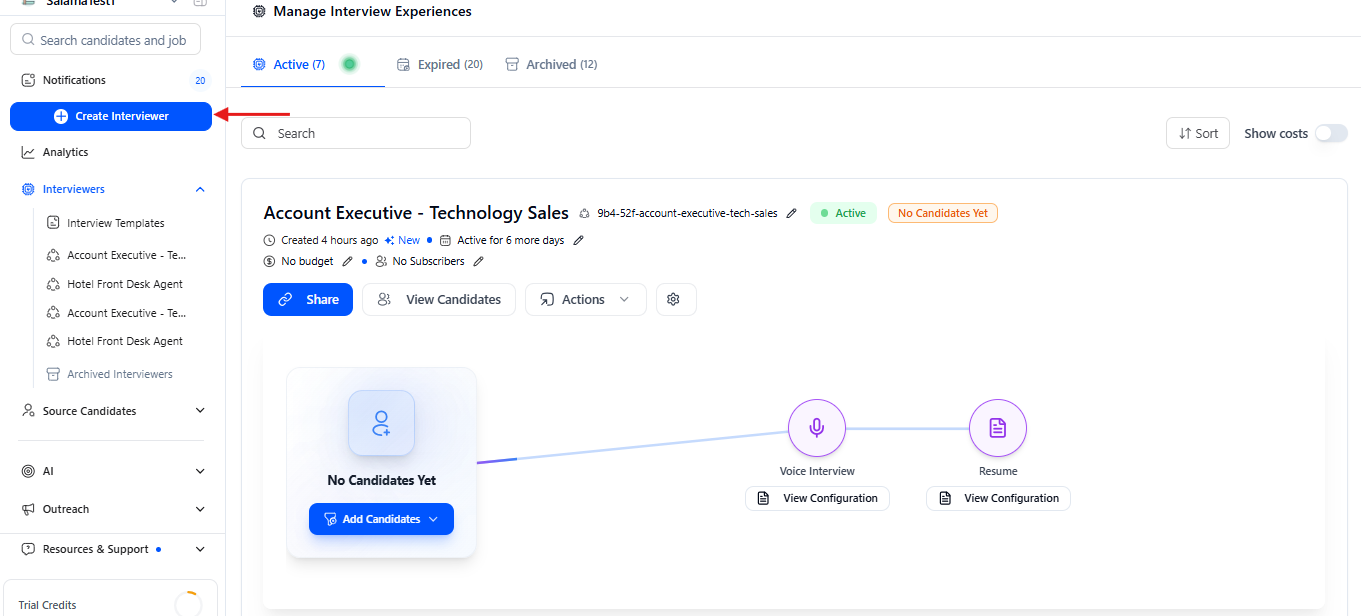Edit the budget pencil icon
Viewport: 1361px width, 616px height.
(x=348, y=261)
